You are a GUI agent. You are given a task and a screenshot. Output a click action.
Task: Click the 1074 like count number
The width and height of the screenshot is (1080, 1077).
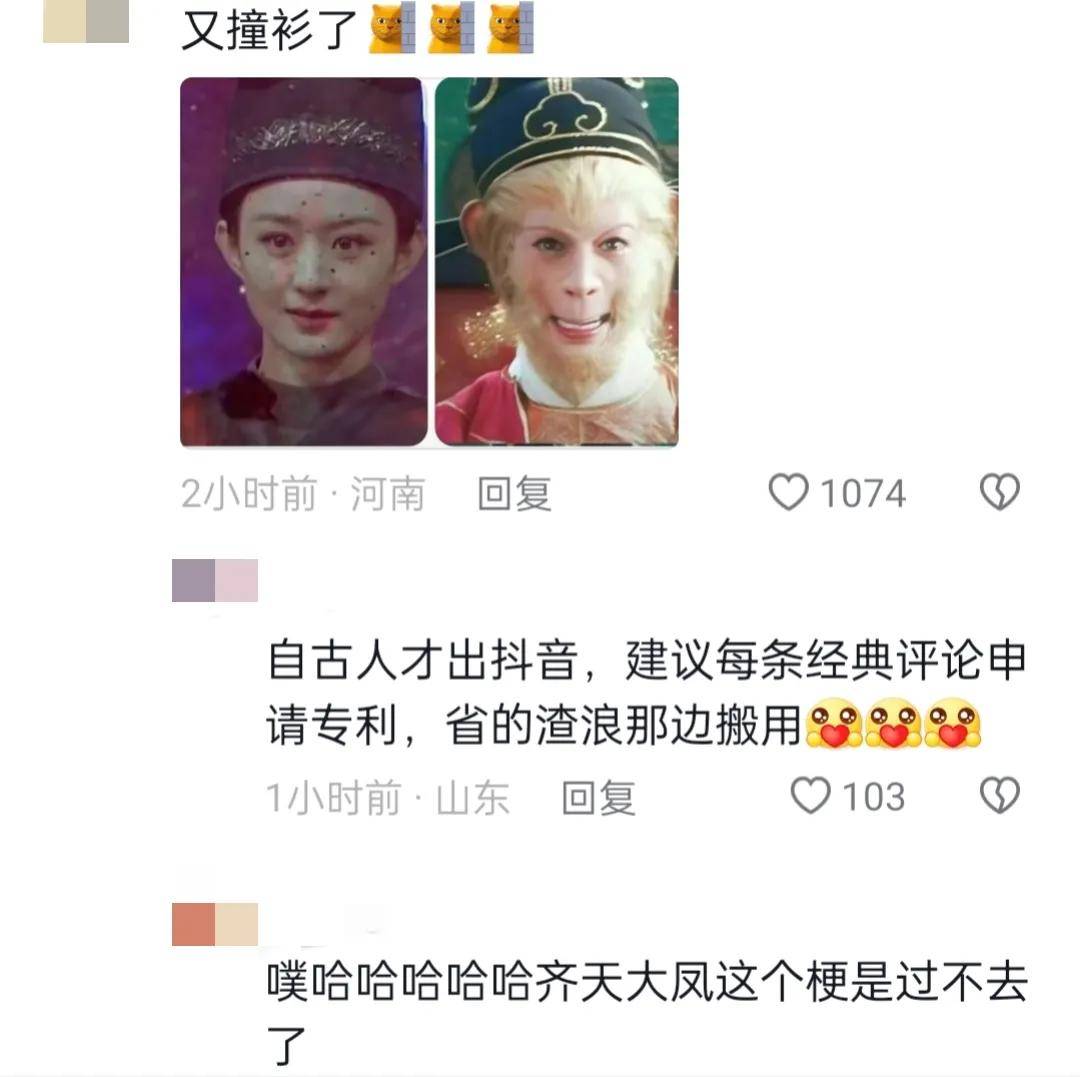[862, 493]
